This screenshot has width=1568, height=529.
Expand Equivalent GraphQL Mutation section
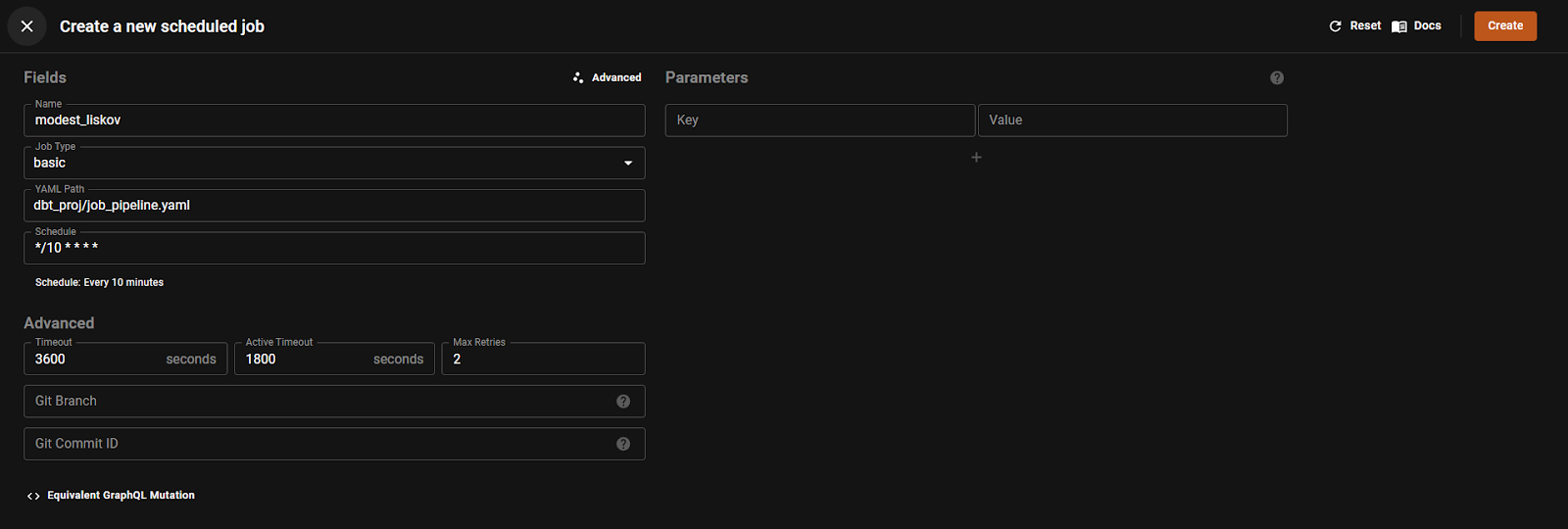click(x=121, y=496)
